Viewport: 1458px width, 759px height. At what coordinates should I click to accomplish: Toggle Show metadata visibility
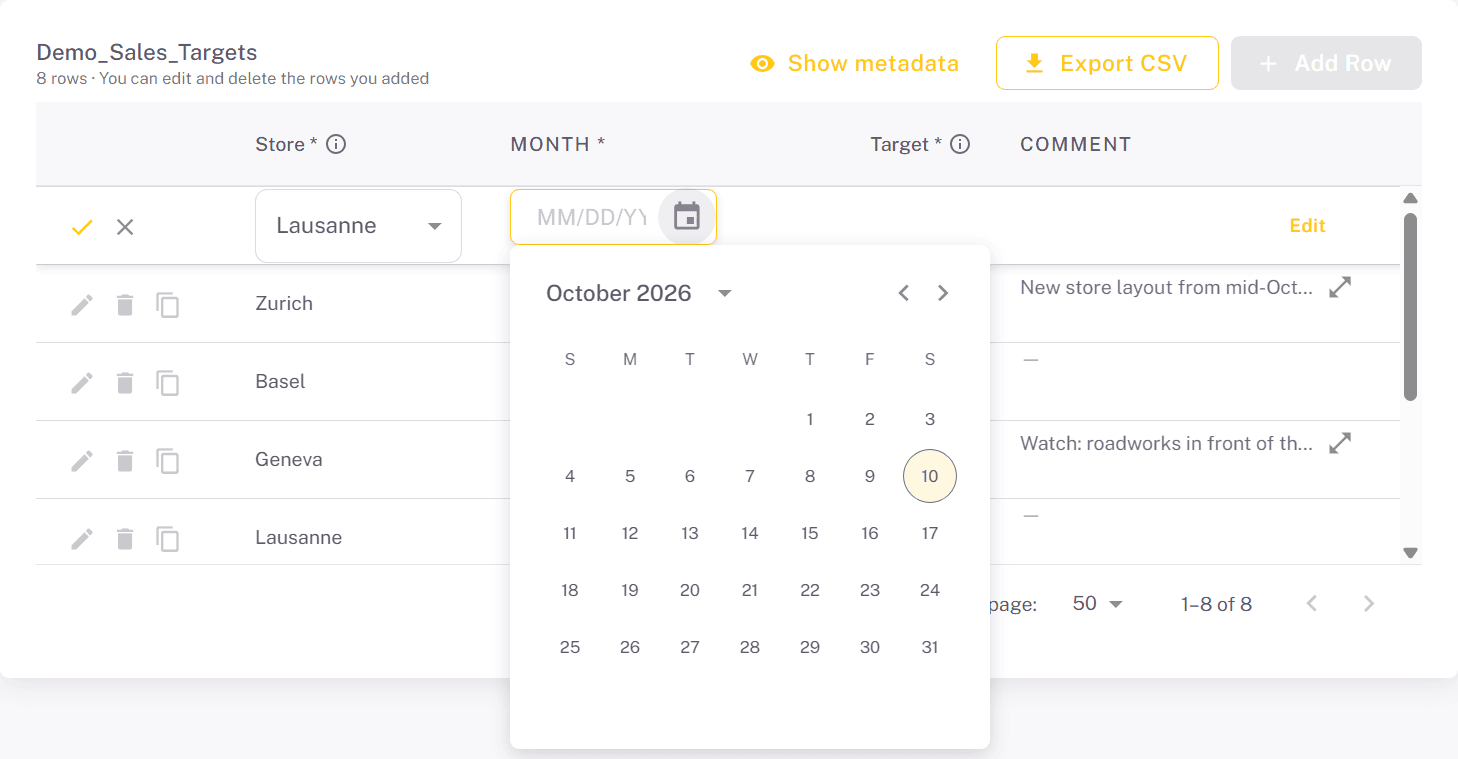[855, 63]
